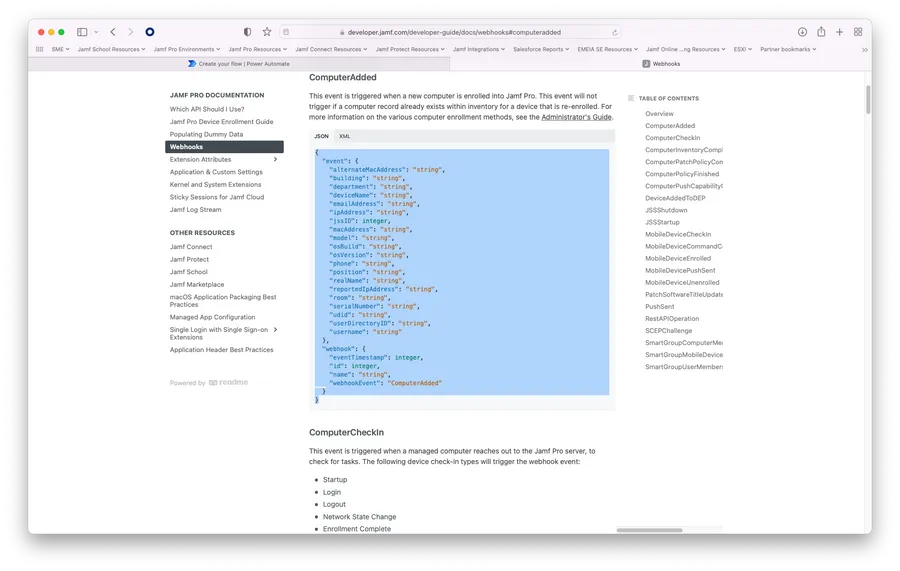Open Jamf Log Stream documentation page
The width and height of the screenshot is (900, 571).
point(195,210)
